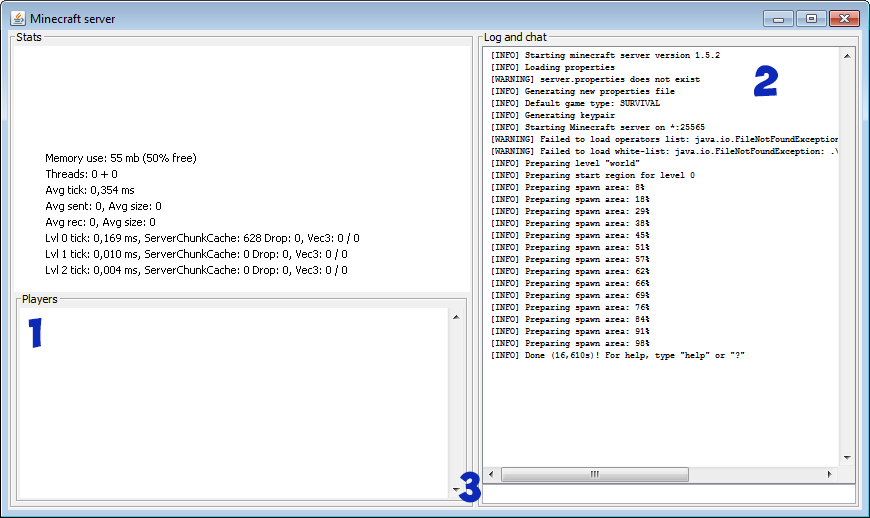This screenshot has width=870, height=518.
Task: Click the 'Stats' panel label
Action: click(x=29, y=37)
